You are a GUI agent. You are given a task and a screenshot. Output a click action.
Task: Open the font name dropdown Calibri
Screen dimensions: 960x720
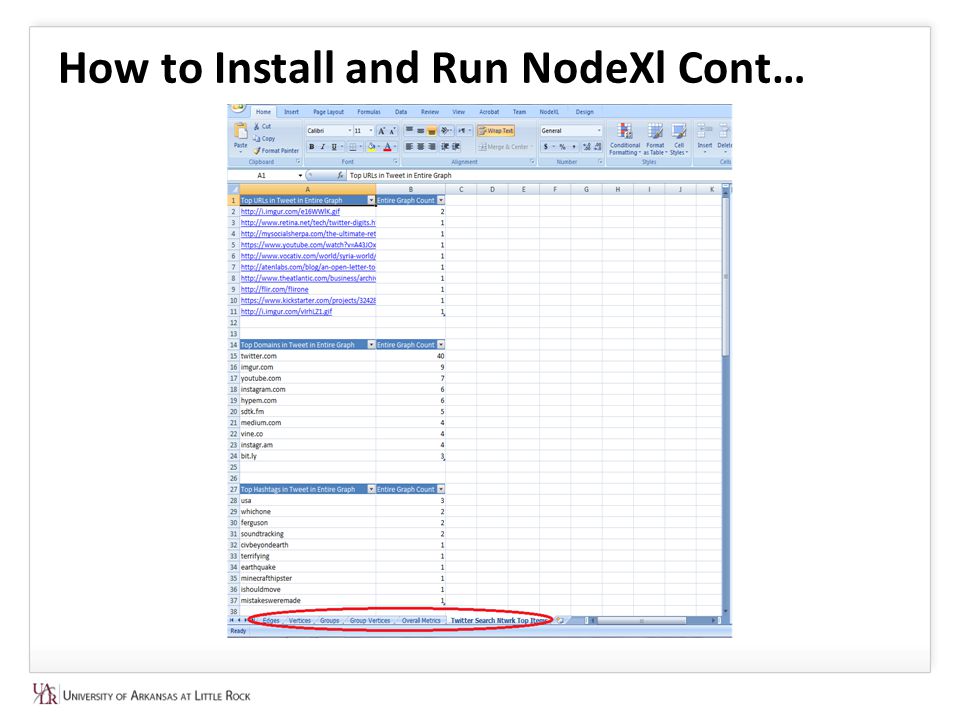point(350,130)
